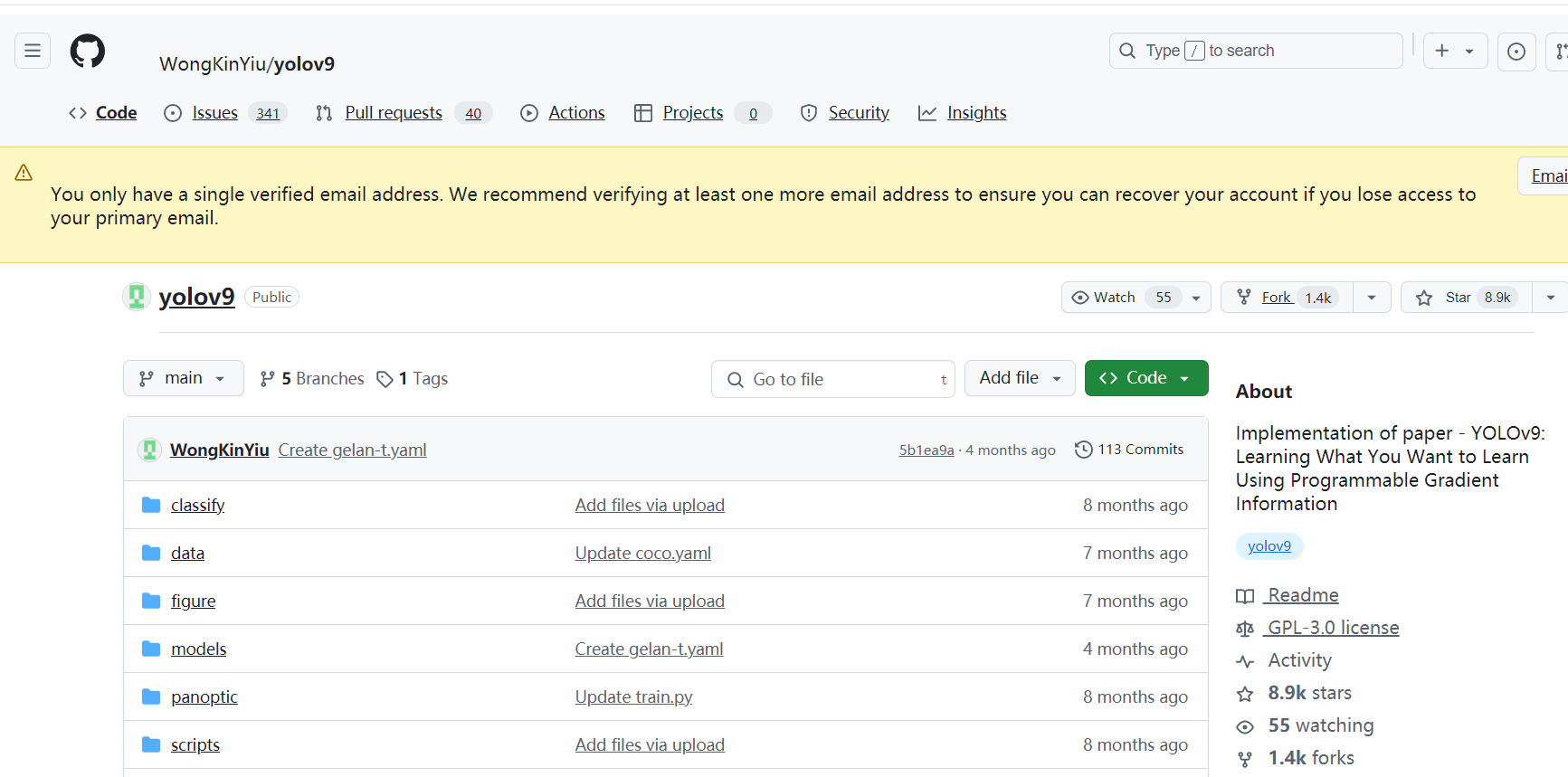
Task: Open Add files via upload commit for figure
Action: pyautogui.click(x=650, y=601)
